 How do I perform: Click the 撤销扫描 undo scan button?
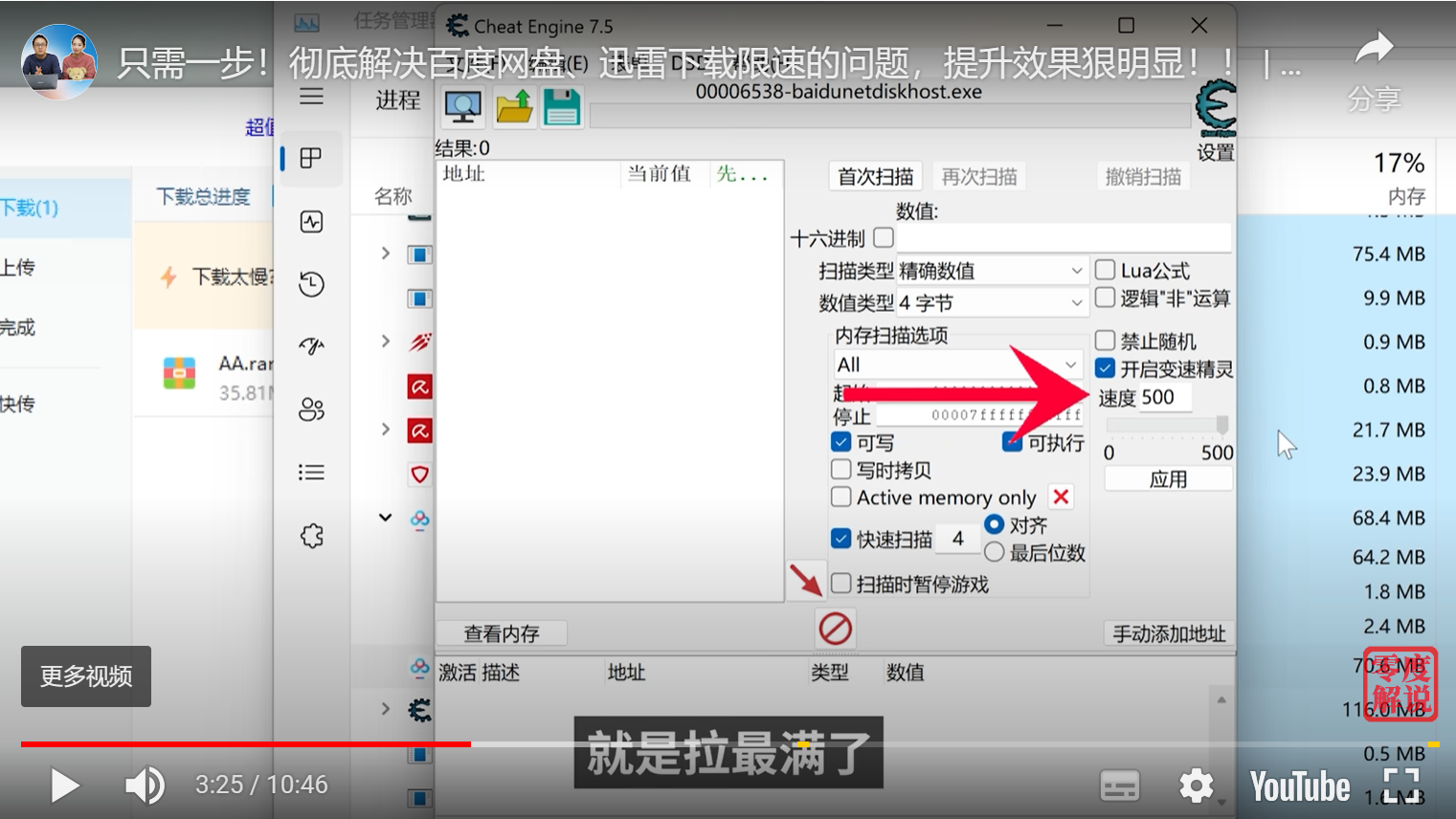[1143, 177]
